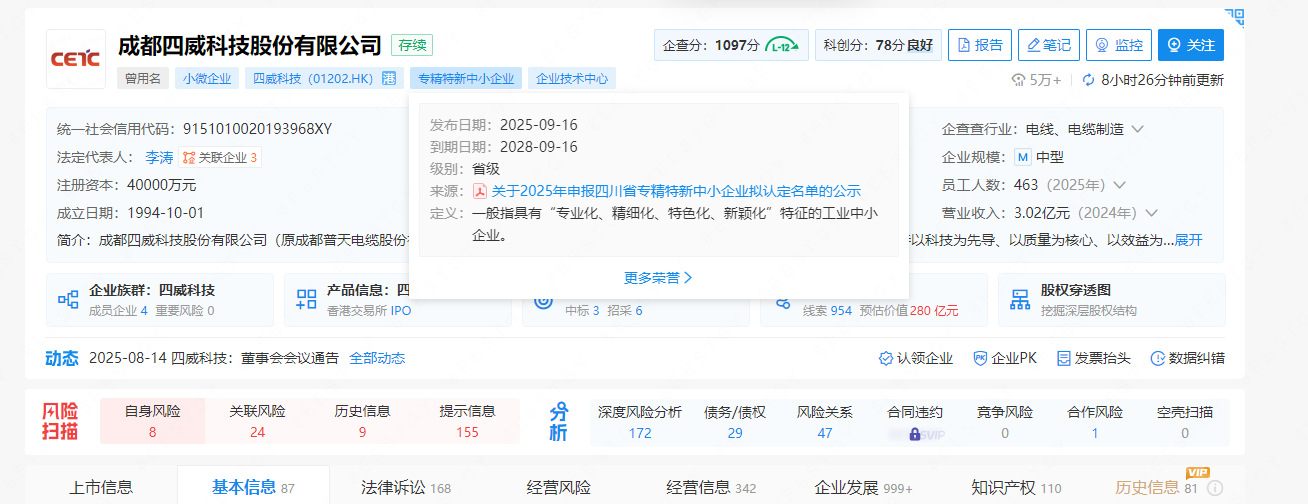Screen dimensions: 1308x504
Task: Click the 企业族群 group structure icon
Action: (x=68, y=299)
